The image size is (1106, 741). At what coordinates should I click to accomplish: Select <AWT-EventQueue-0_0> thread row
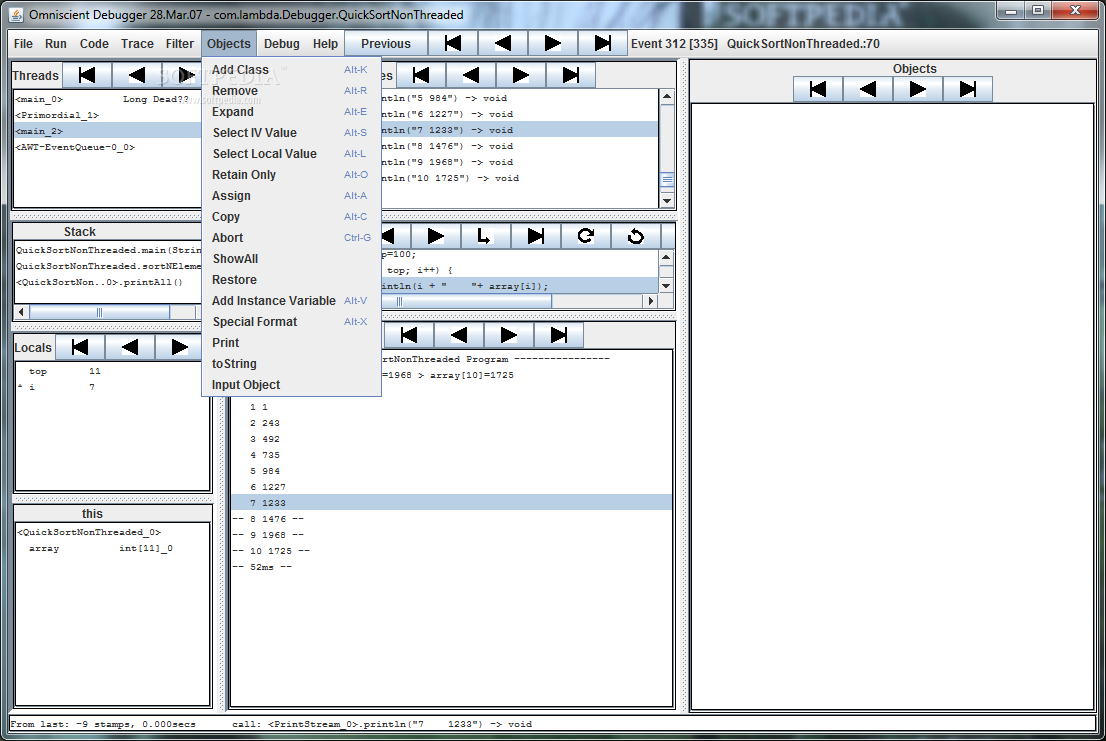tap(107, 147)
